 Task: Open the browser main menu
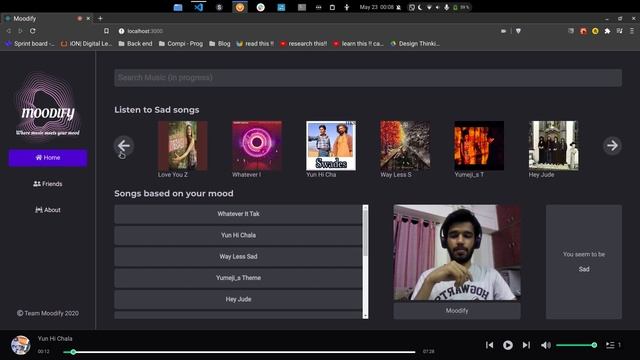coord(632,31)
